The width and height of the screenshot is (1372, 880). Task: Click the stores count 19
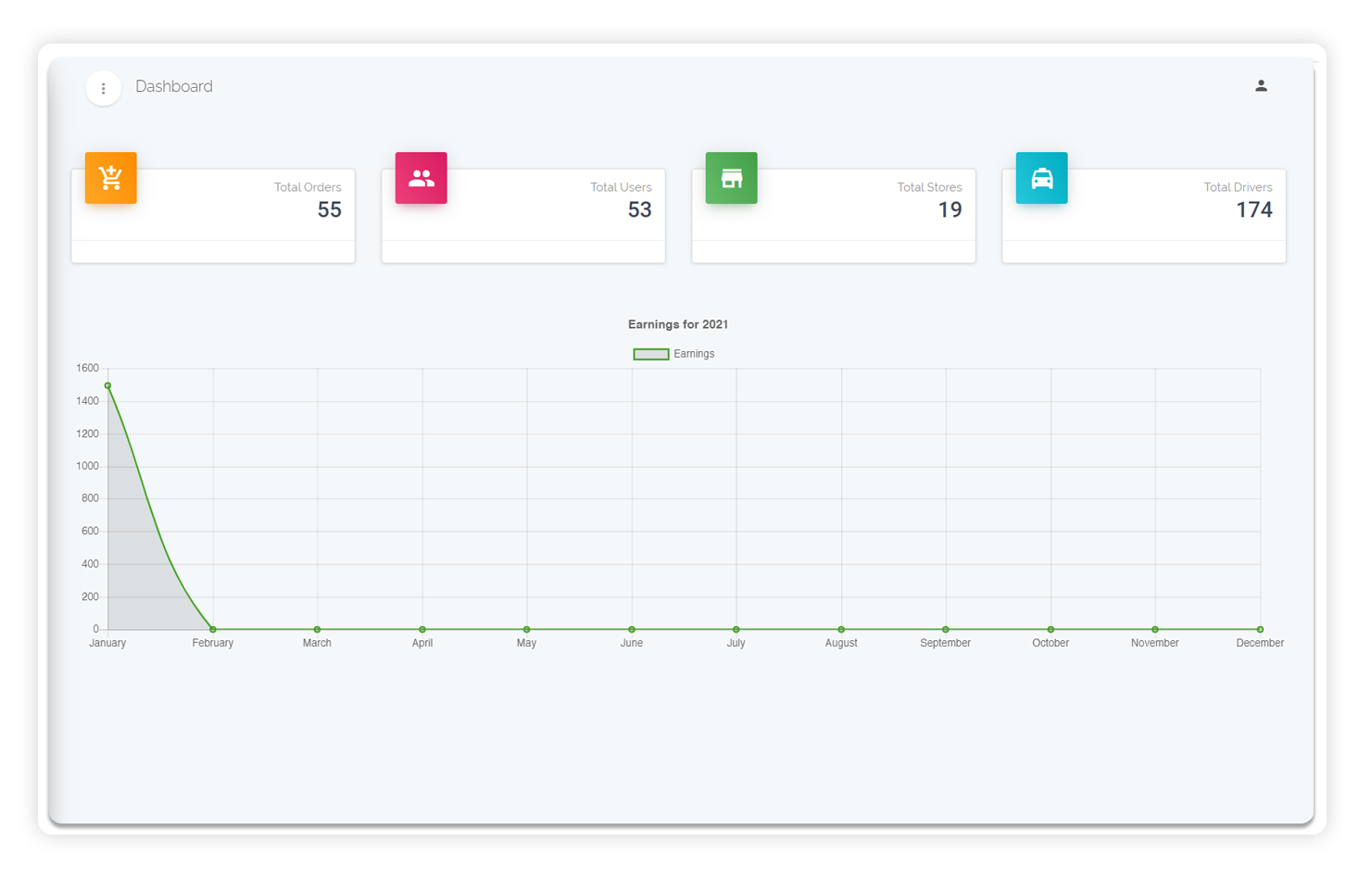coord(950,210)
